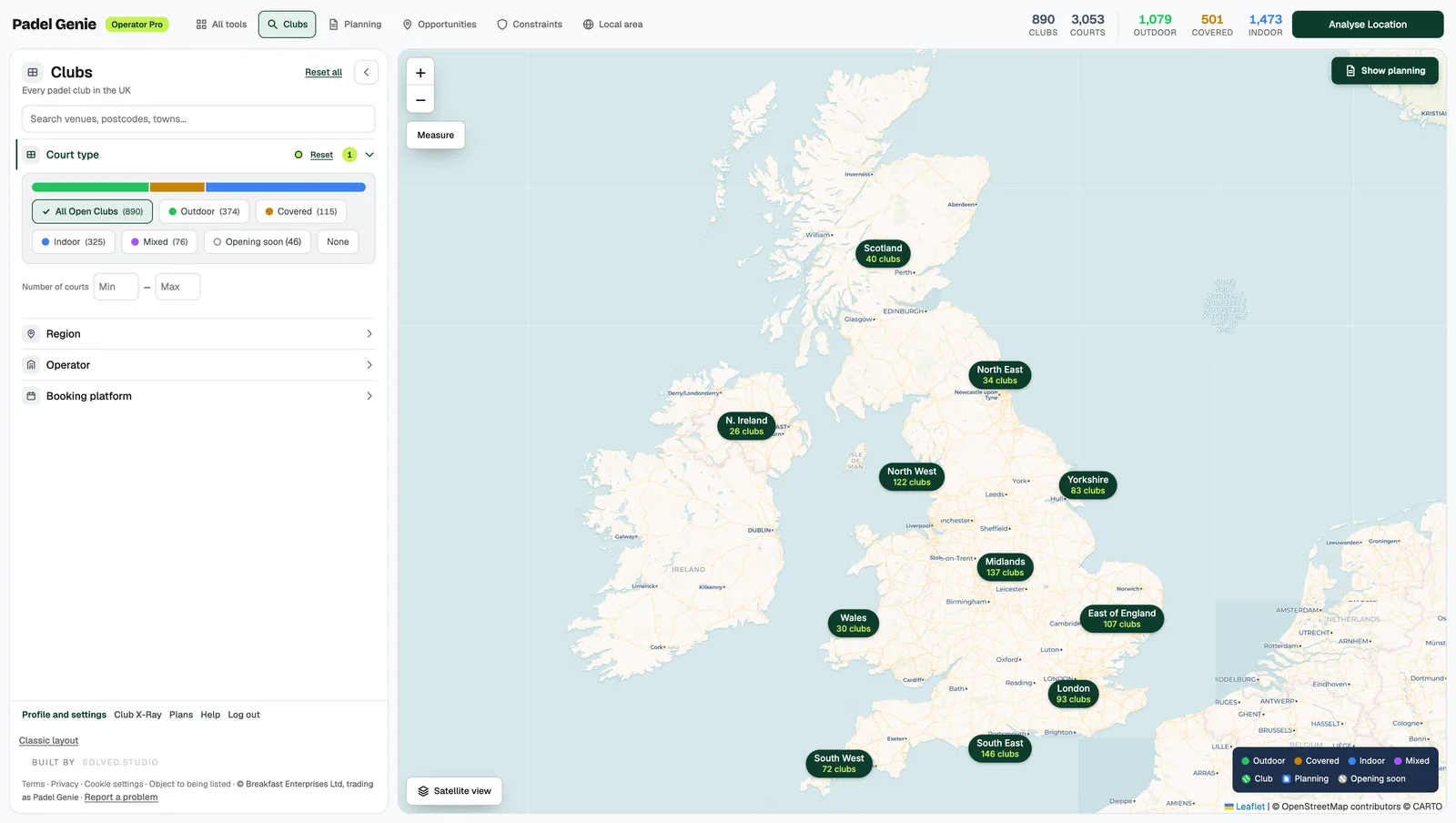The image size is (1456, 823).
Task: Zoom in on the map
Action: [420, 73]
